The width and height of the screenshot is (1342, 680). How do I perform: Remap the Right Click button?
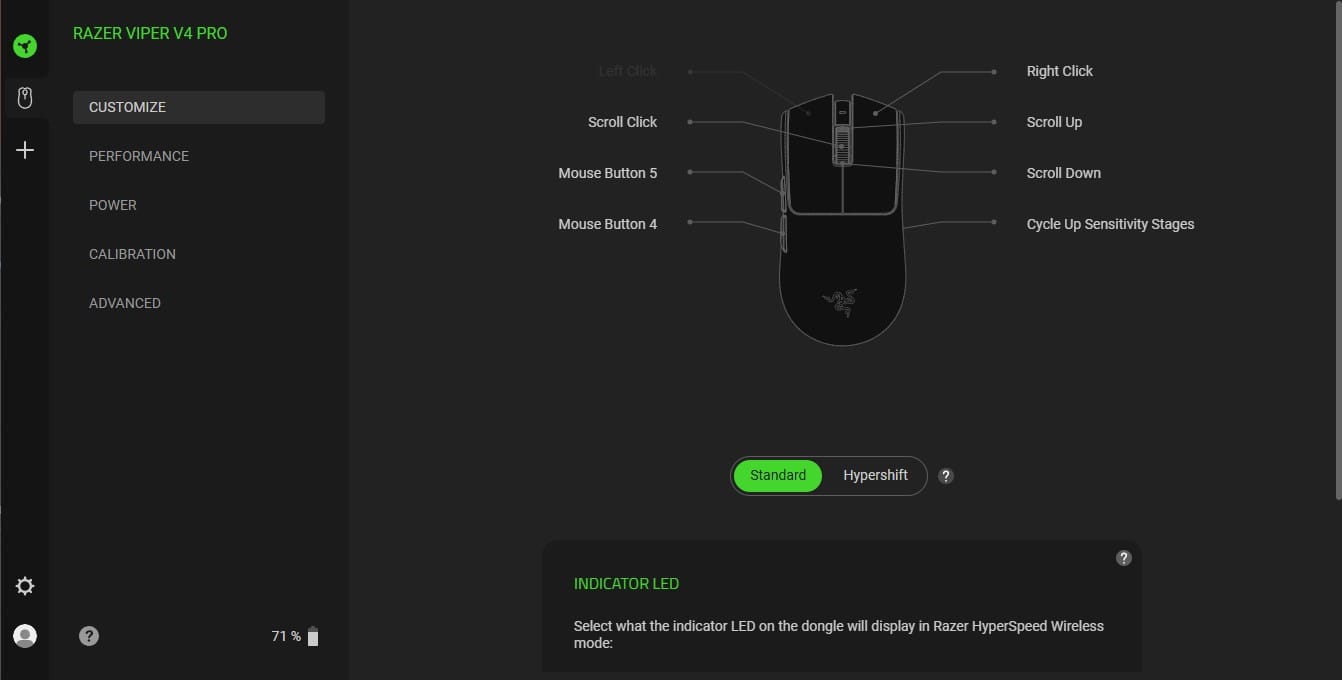[x=1059, y=71]
